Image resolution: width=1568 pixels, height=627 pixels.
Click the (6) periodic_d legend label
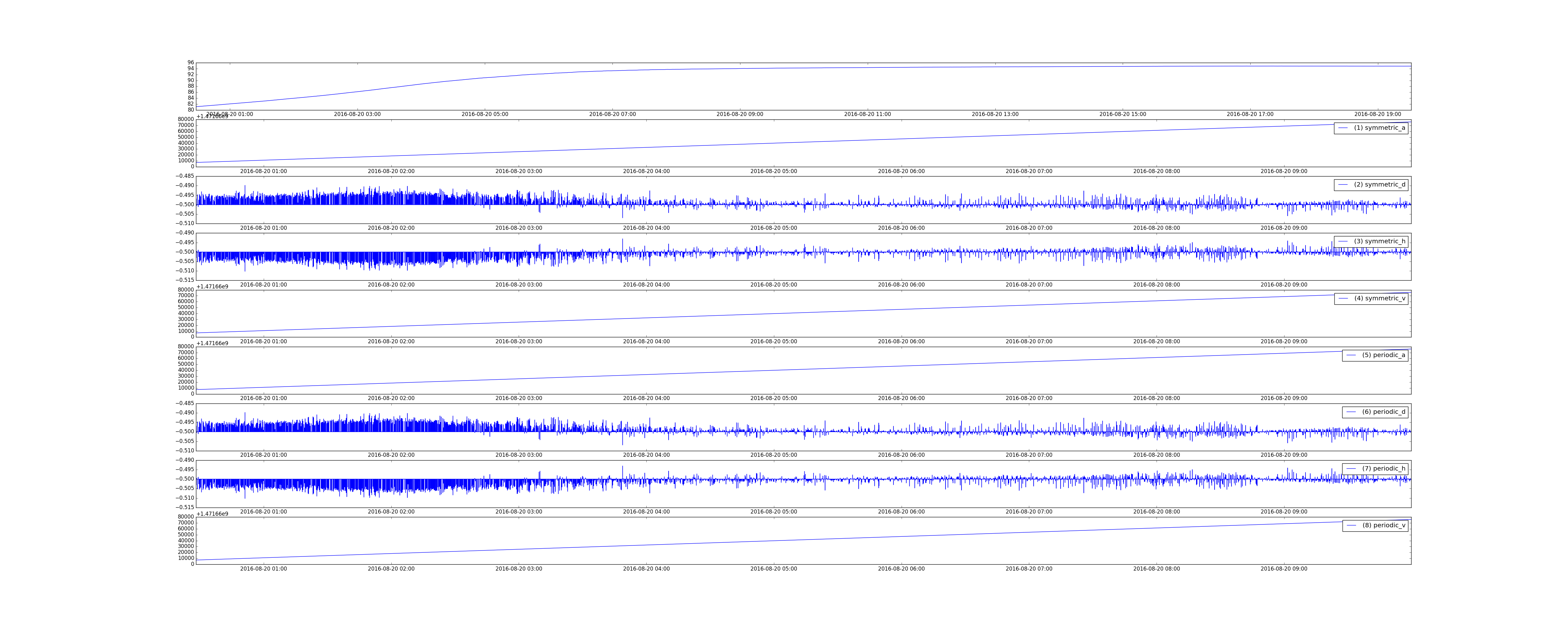coord(1384,412)
